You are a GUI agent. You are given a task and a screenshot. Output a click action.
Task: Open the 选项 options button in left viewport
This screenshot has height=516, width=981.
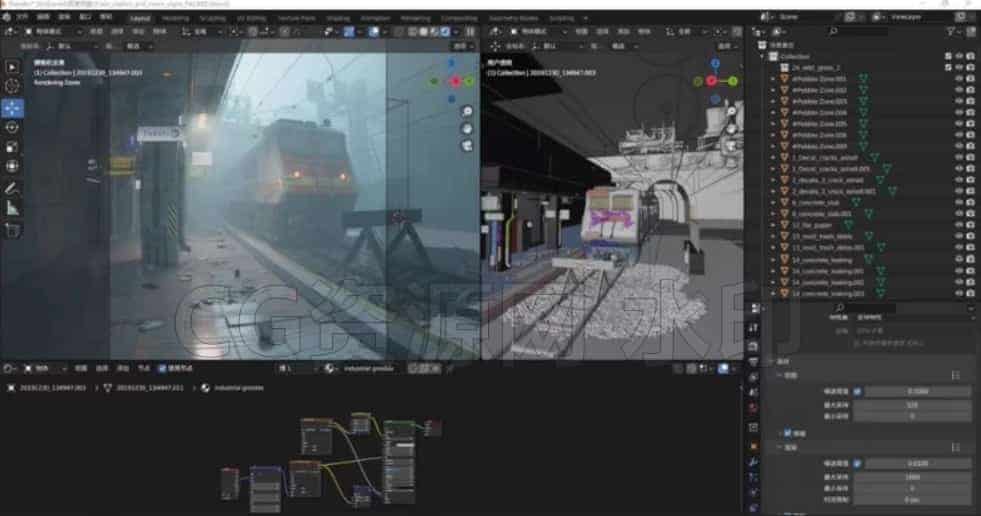462,46
